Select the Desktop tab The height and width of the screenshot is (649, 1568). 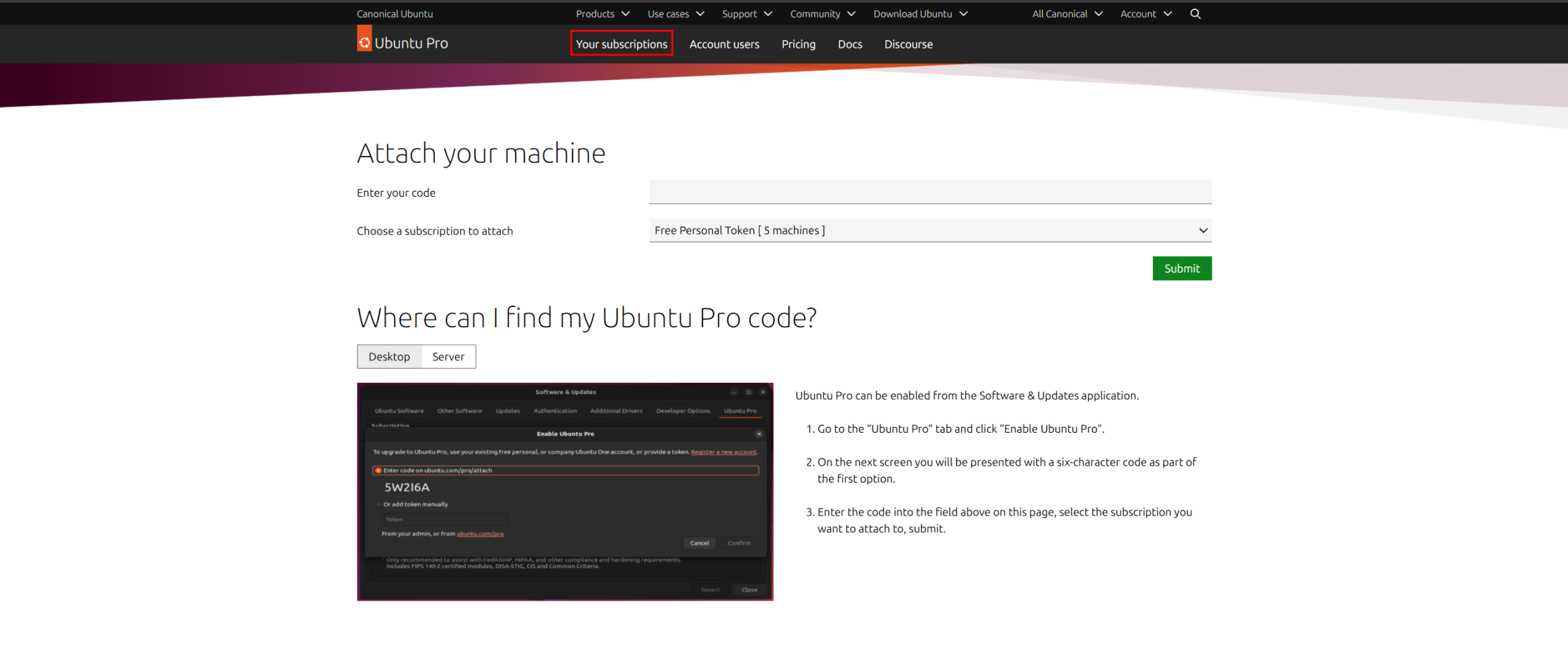pos(389,357)
